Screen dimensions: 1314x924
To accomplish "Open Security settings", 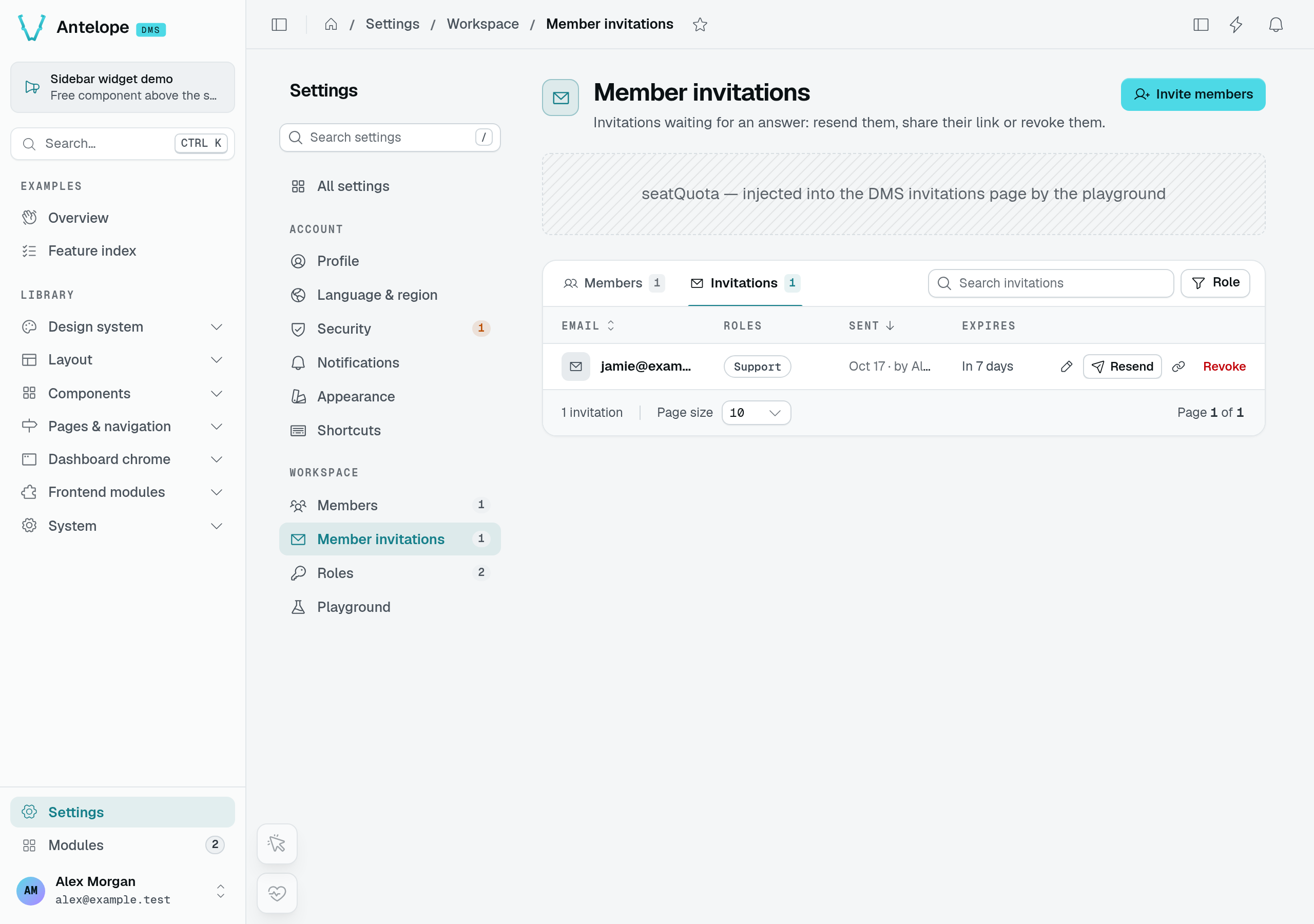I will point(390,329).
